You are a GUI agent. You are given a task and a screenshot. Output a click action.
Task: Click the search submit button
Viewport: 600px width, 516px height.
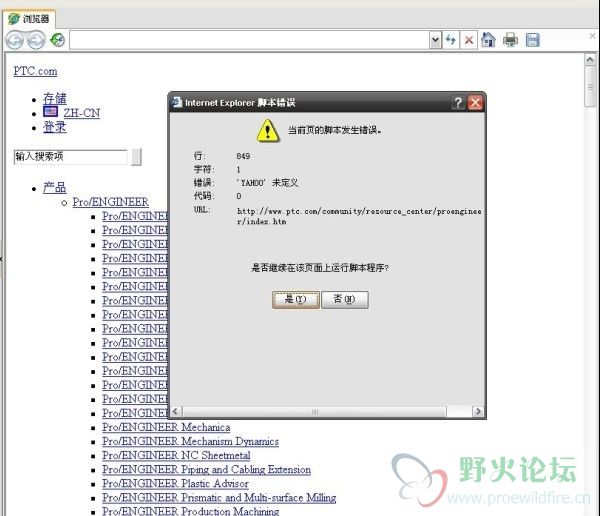[x=136, y=157]
